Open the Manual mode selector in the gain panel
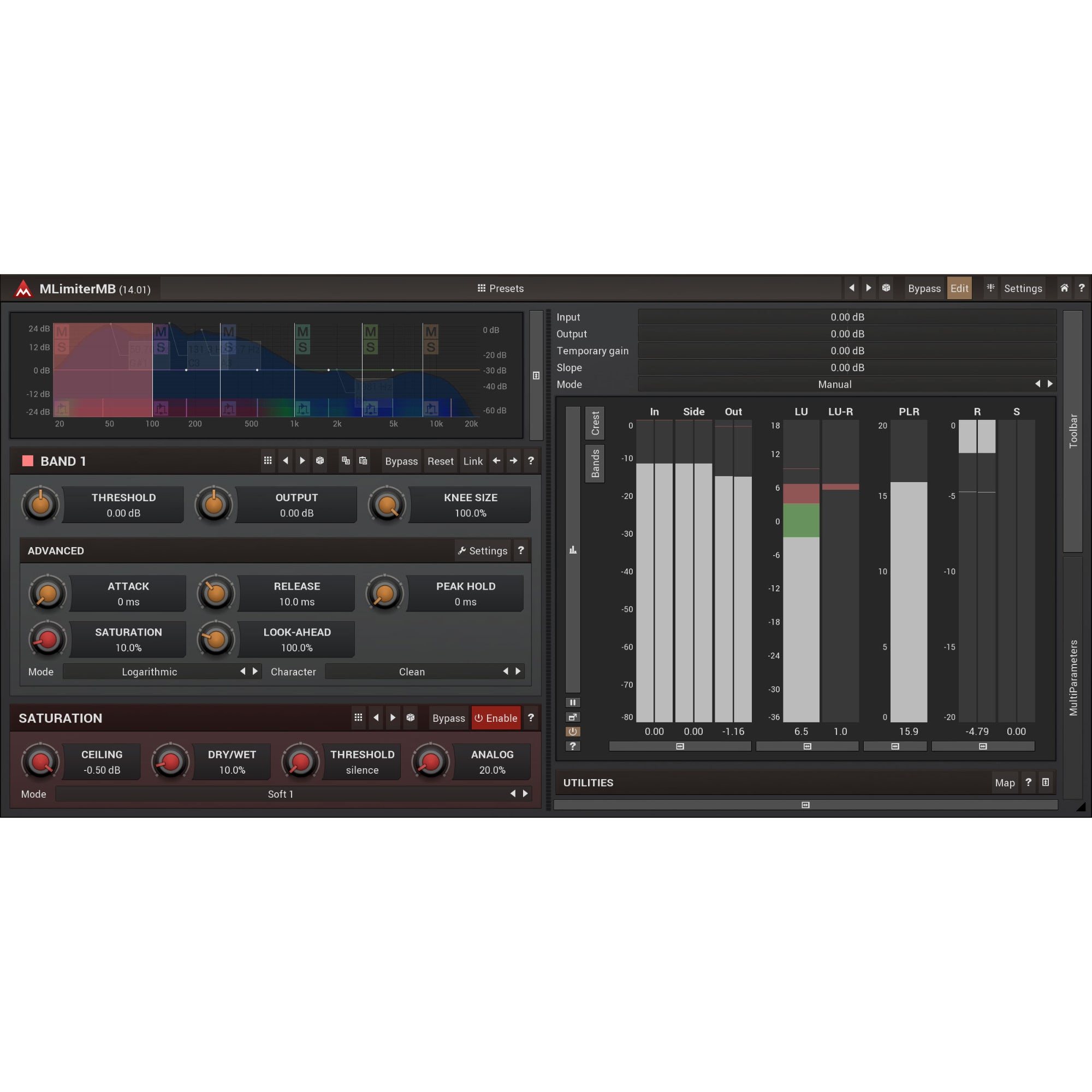Image resolution: width=1092 pixels, height=1092 pixels. click(847, 384)
